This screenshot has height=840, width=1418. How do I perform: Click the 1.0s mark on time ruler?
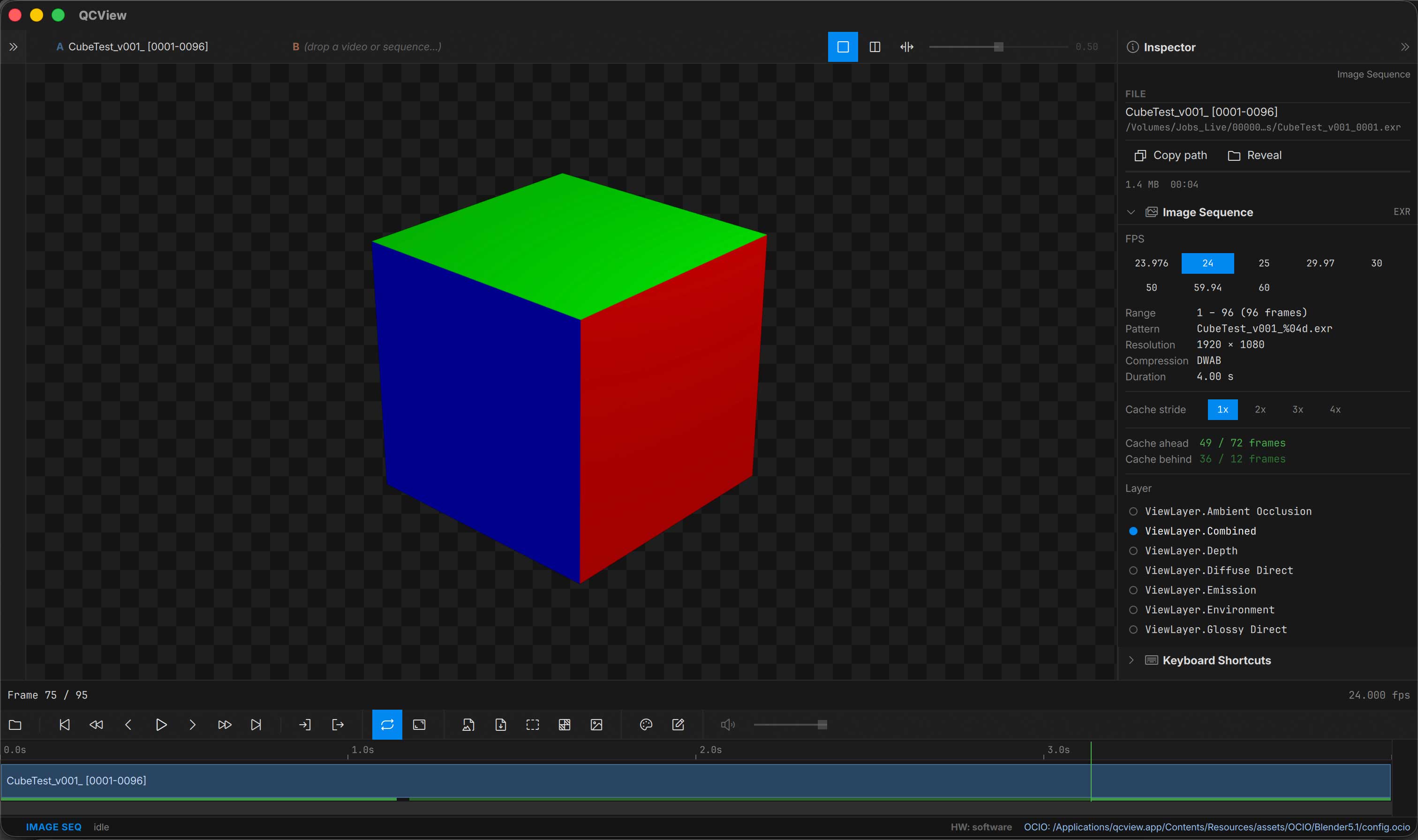(x=362, y=750)
